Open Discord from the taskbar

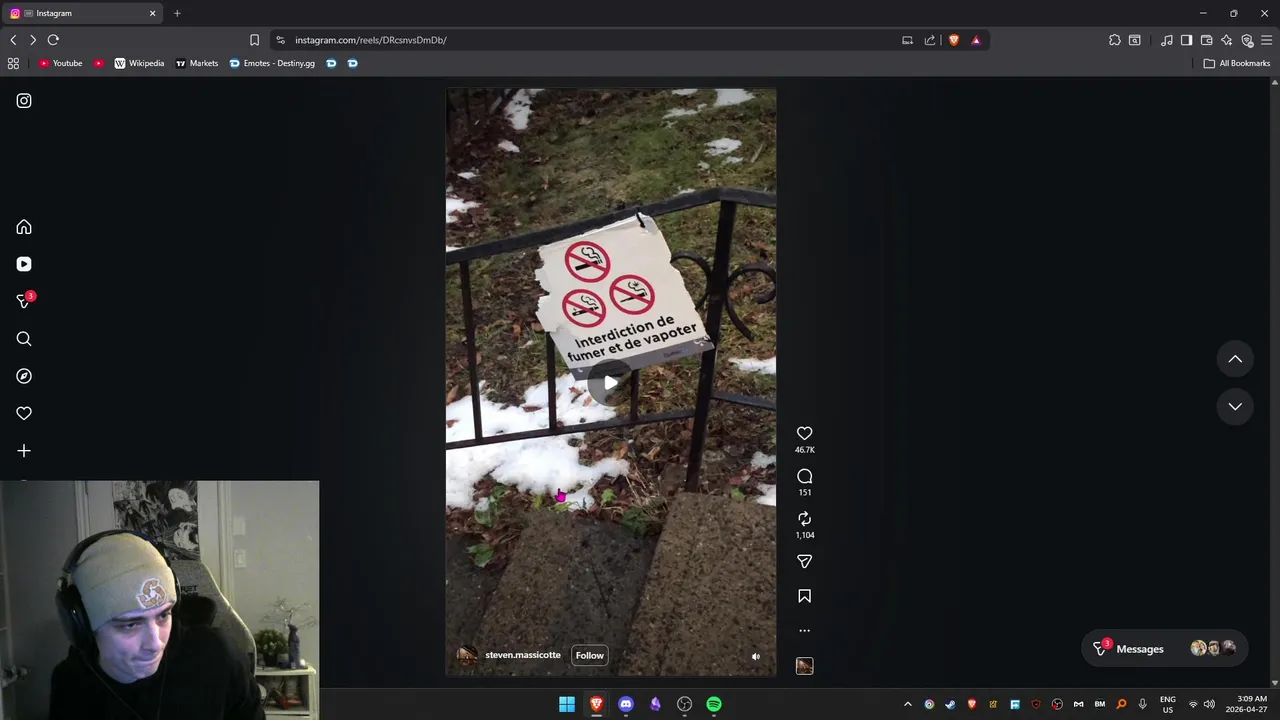626,704
